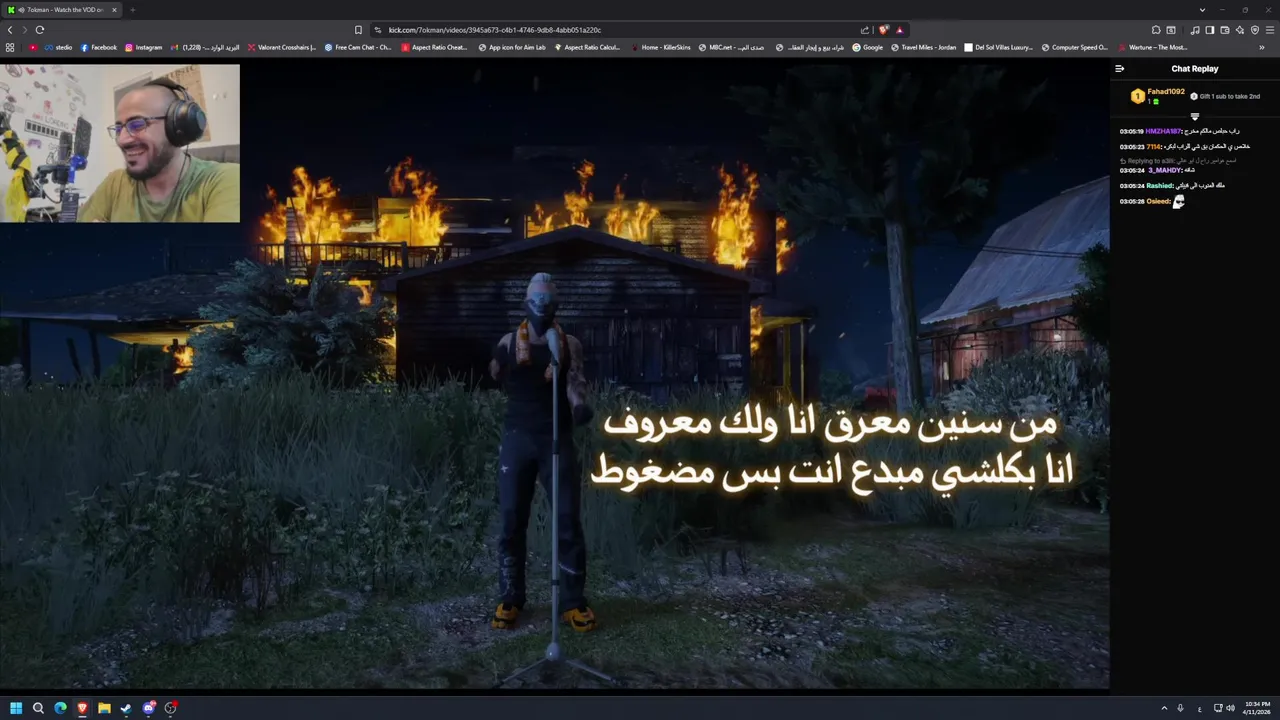Open File Explorer from taskbar

click(x=104, y=708)
